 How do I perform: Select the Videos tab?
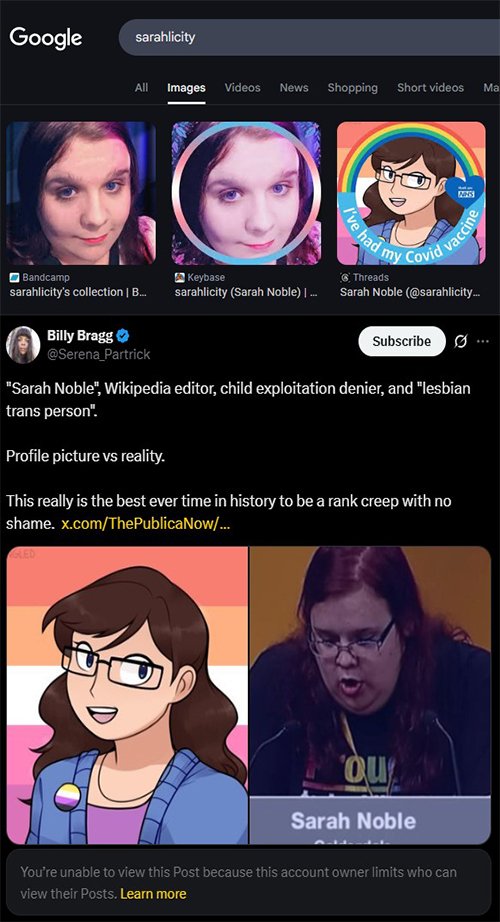click(242, 88)
